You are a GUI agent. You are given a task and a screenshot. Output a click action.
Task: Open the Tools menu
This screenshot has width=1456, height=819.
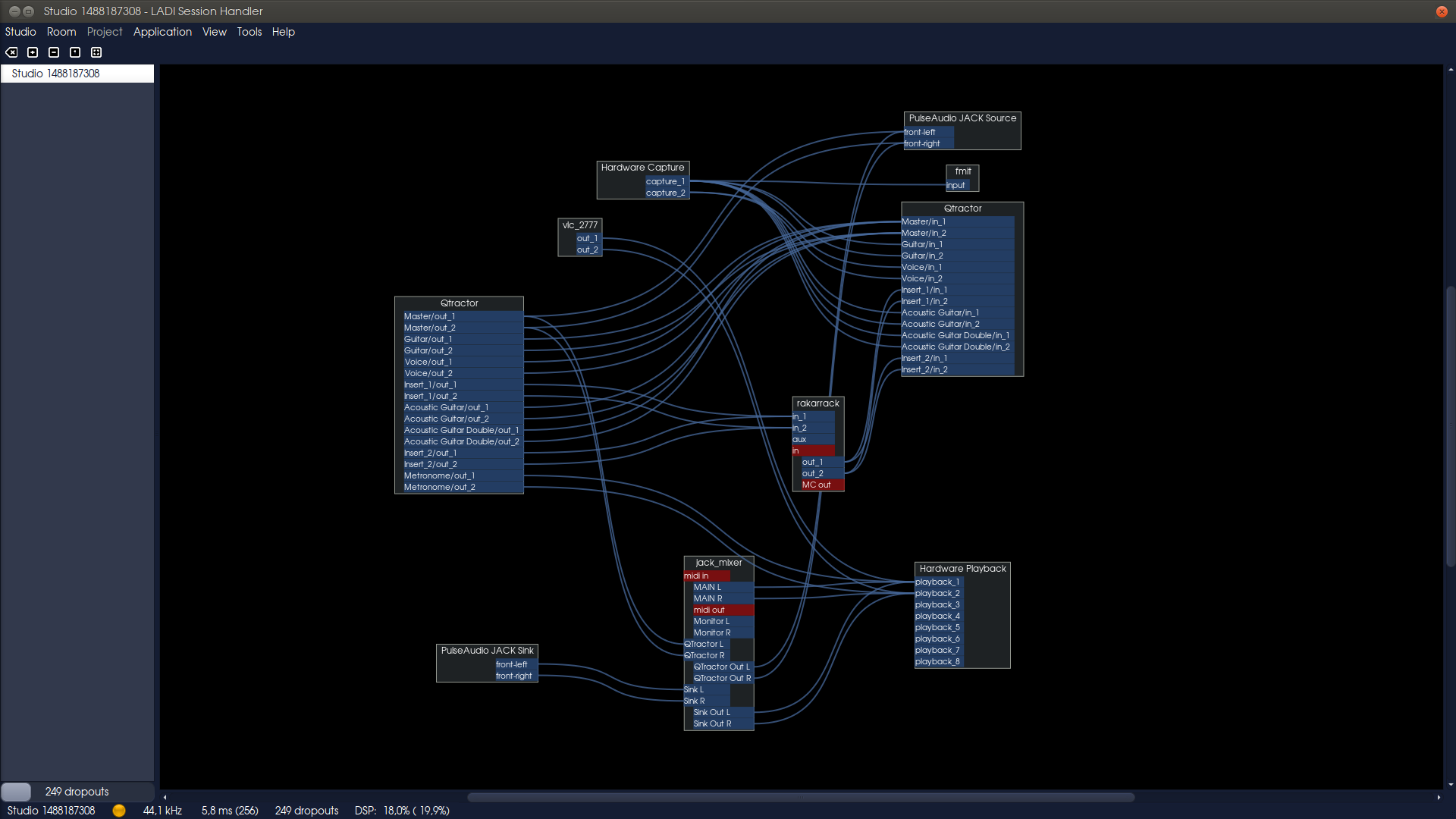click(249, 32)
